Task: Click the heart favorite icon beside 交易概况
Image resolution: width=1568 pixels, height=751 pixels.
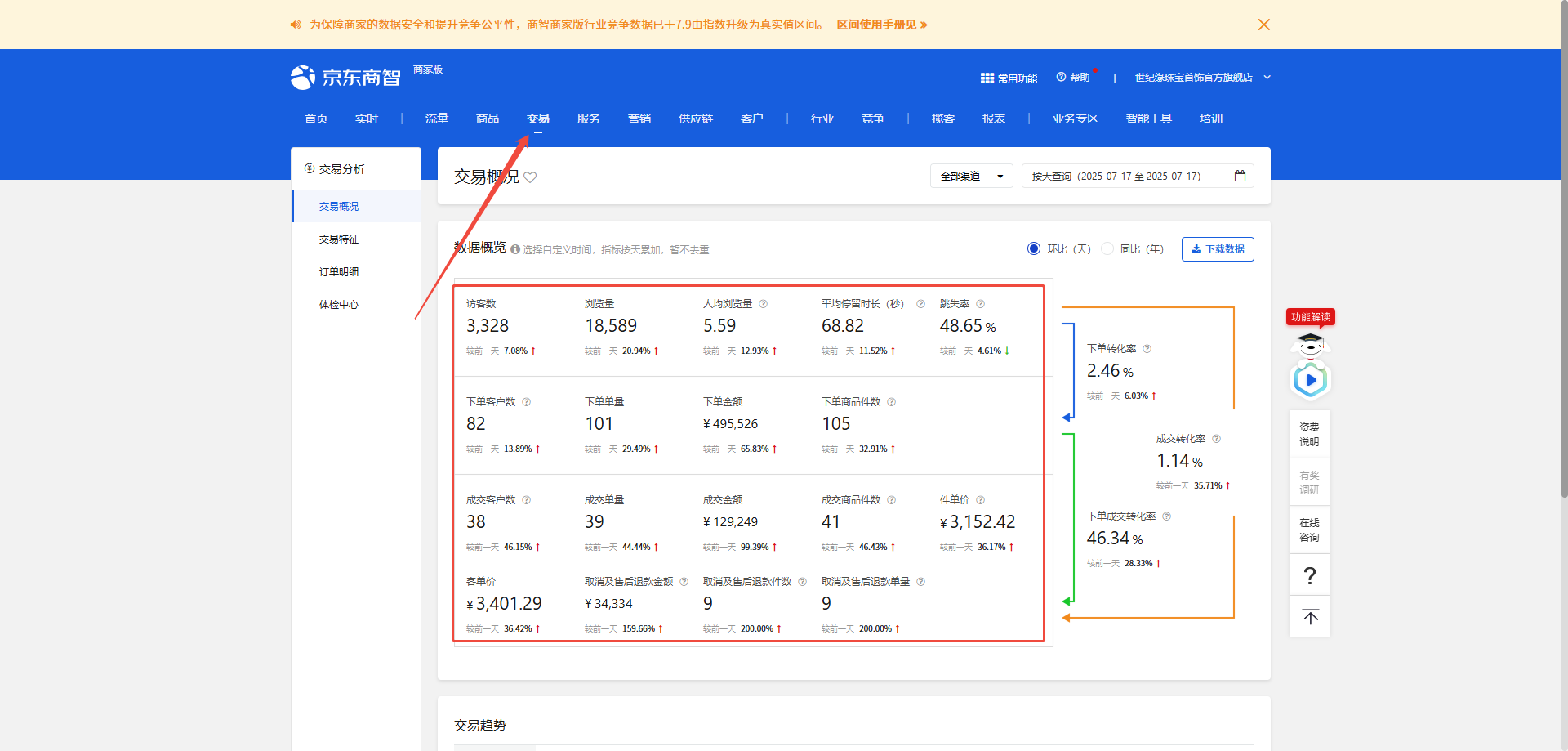Action: [x=530, y=177]
